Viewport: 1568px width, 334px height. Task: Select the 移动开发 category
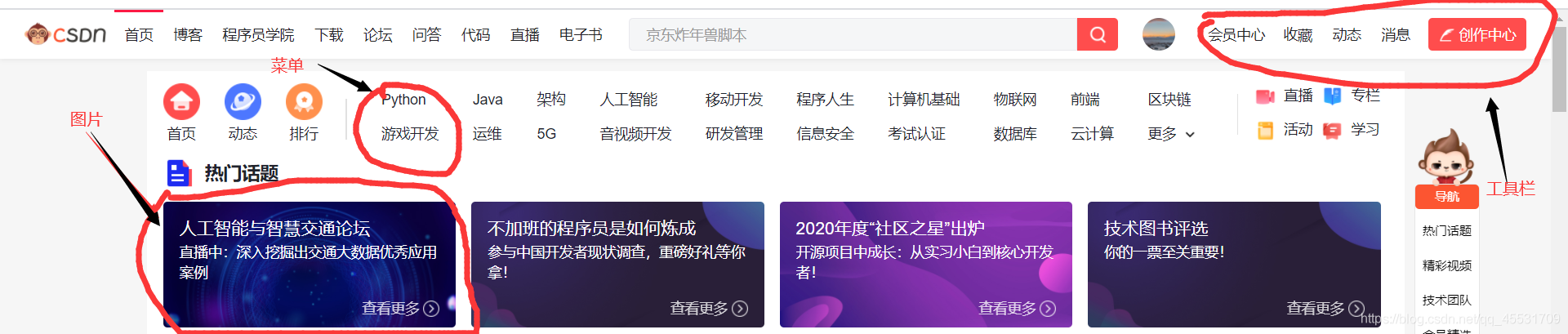coord(734,100)
